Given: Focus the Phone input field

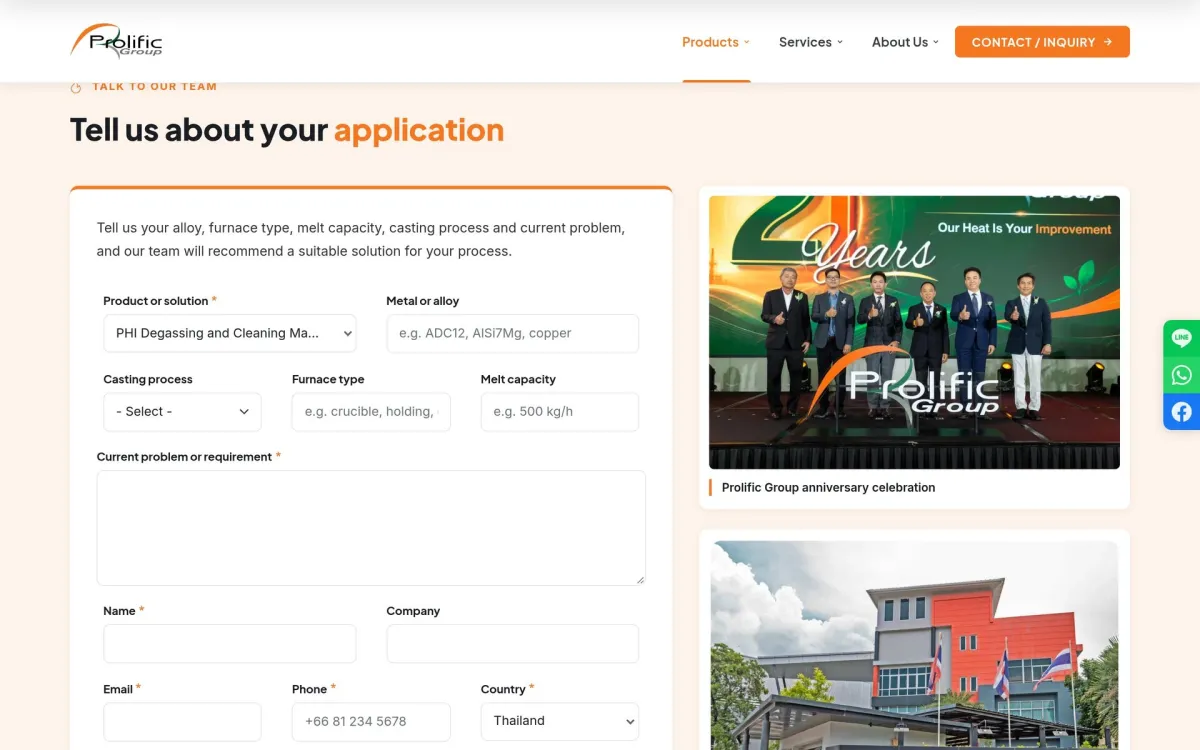Looking at the screenshot, I should click(x=371, y=721).
